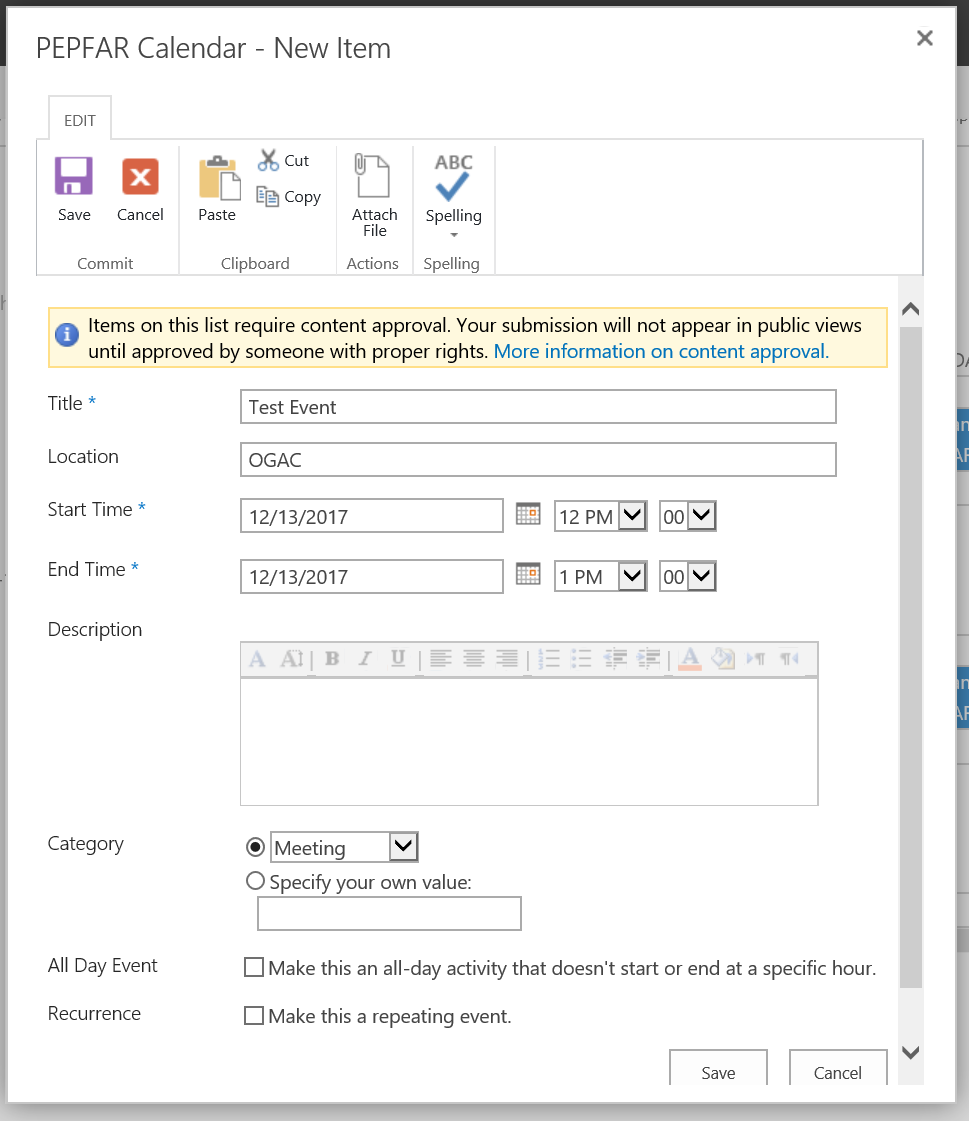Click inside the Description text area
This screenshot has width=969, height=1121.
[529, 741]
